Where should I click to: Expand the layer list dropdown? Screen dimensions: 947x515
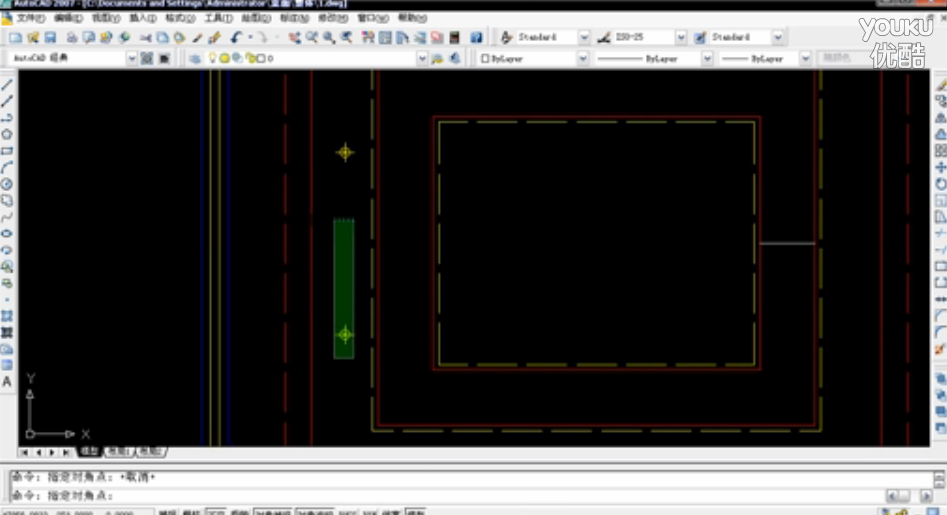[422, 59]
